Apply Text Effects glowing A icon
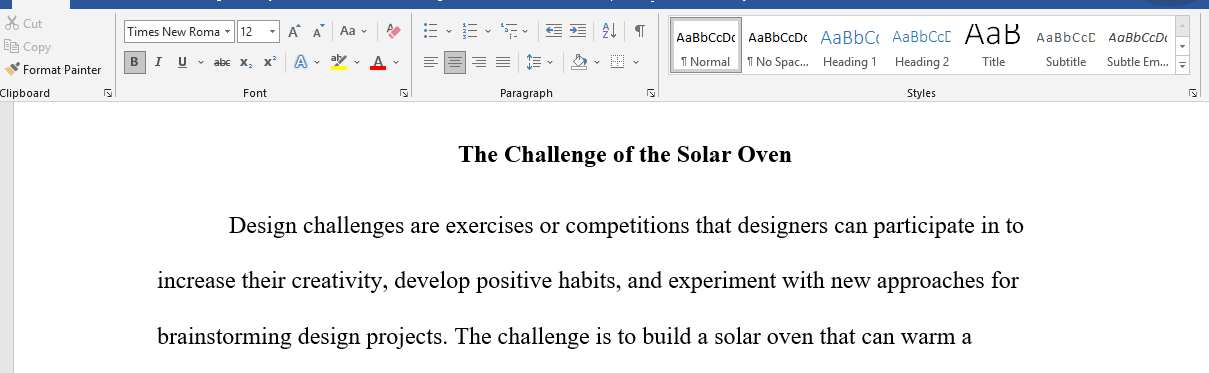Viewport: 1209px width, 373px height. click(300, 62)
